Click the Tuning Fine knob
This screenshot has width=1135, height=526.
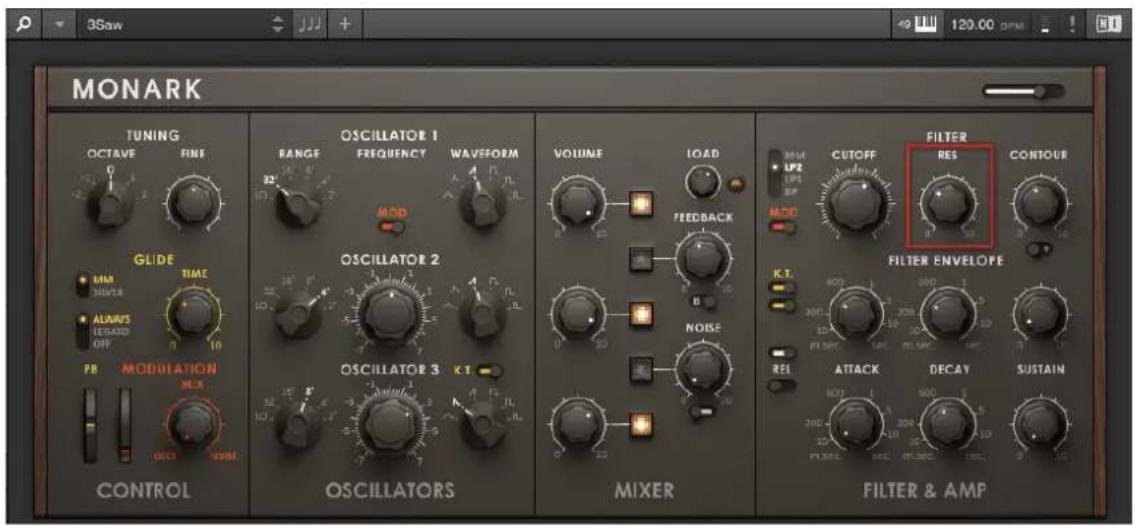[x=193, y=203]
